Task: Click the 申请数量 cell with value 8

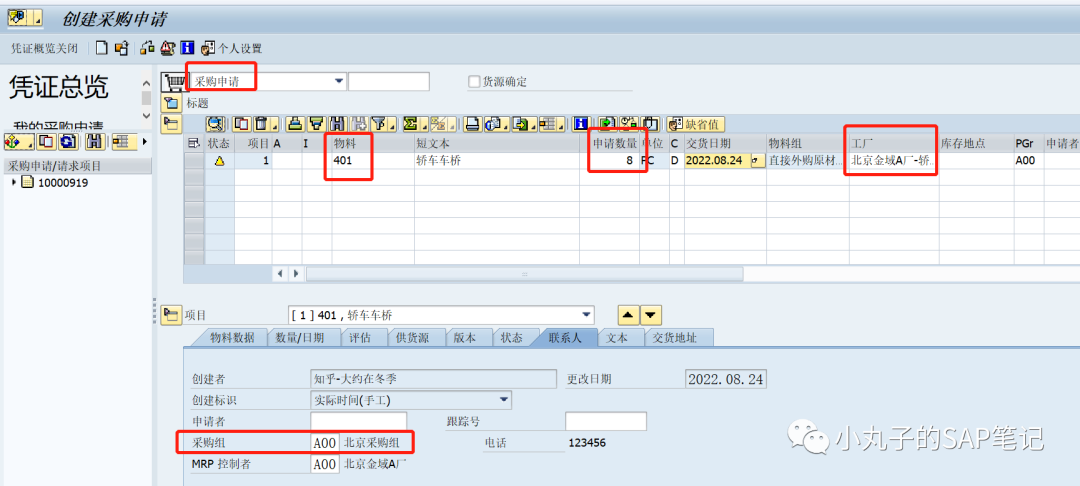Action: [609, 160]
